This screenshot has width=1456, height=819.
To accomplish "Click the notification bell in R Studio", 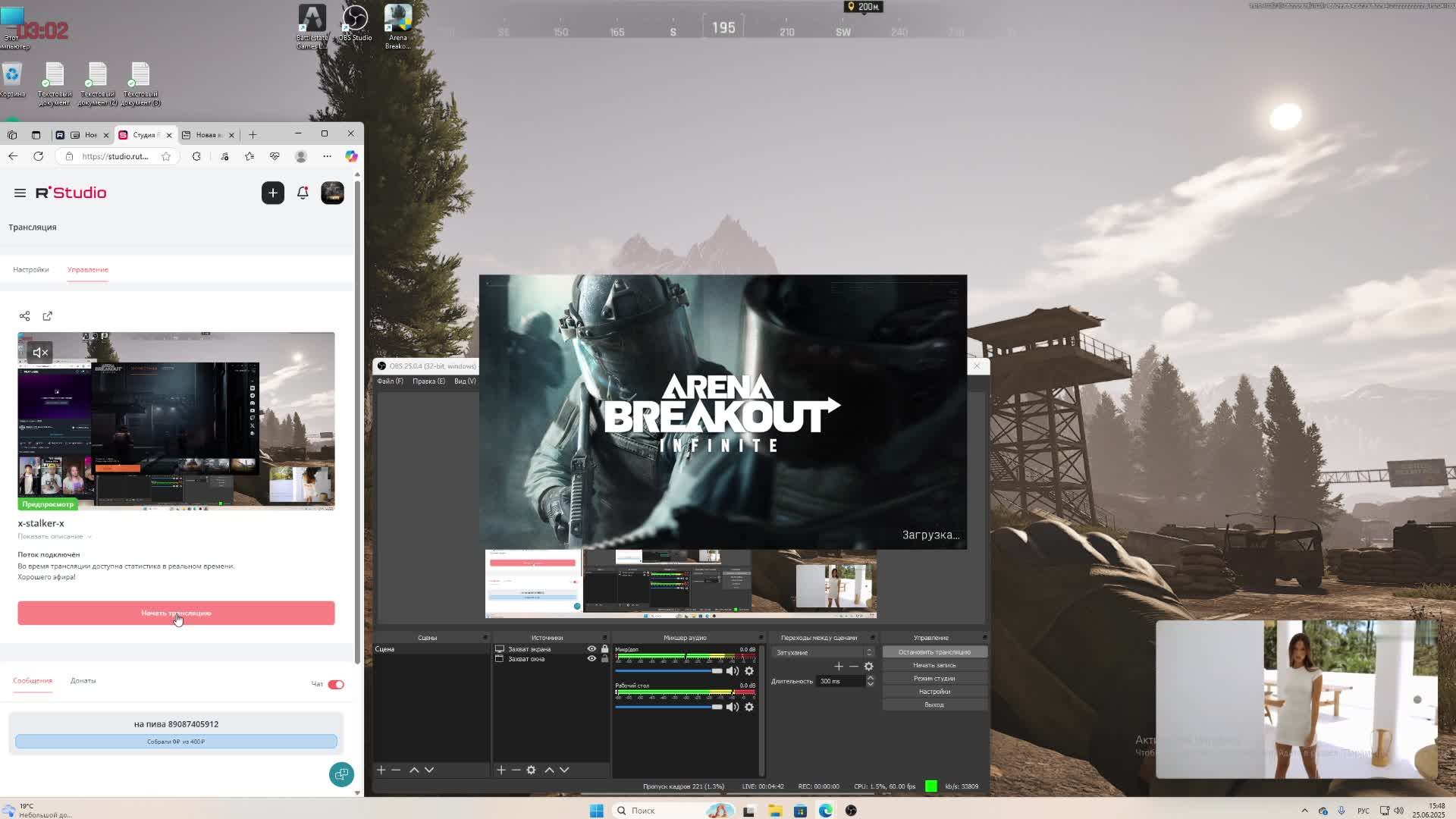I will tap(303, 193).
